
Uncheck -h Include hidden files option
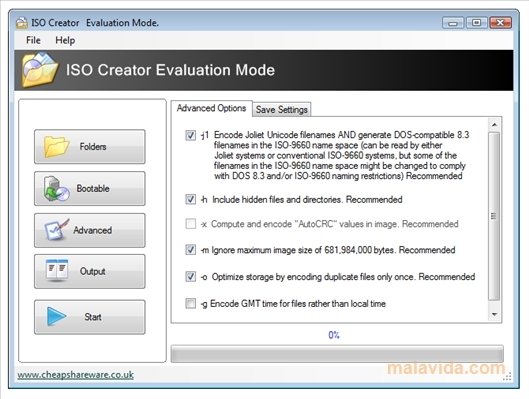coord(191,199)
